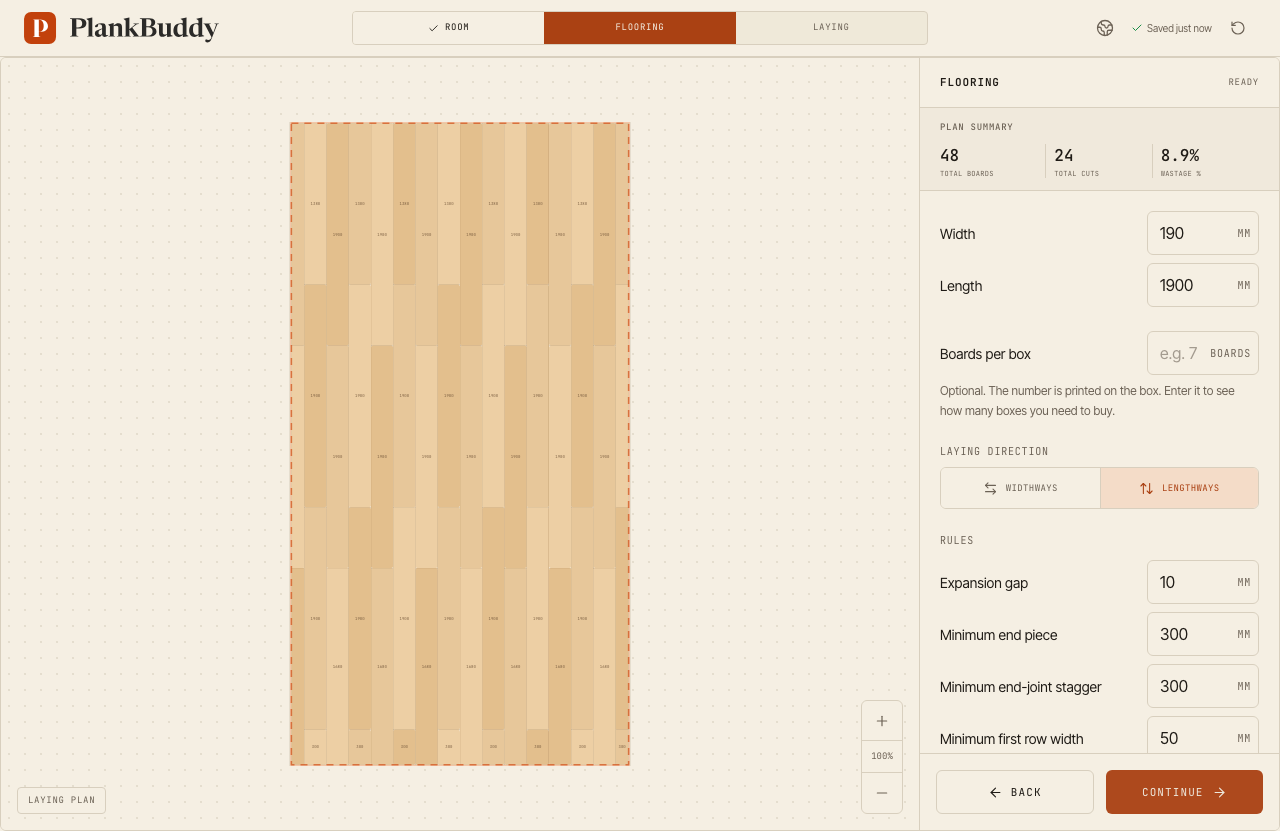Click the PlankBuddy logo icon

(x=40, y=28)
